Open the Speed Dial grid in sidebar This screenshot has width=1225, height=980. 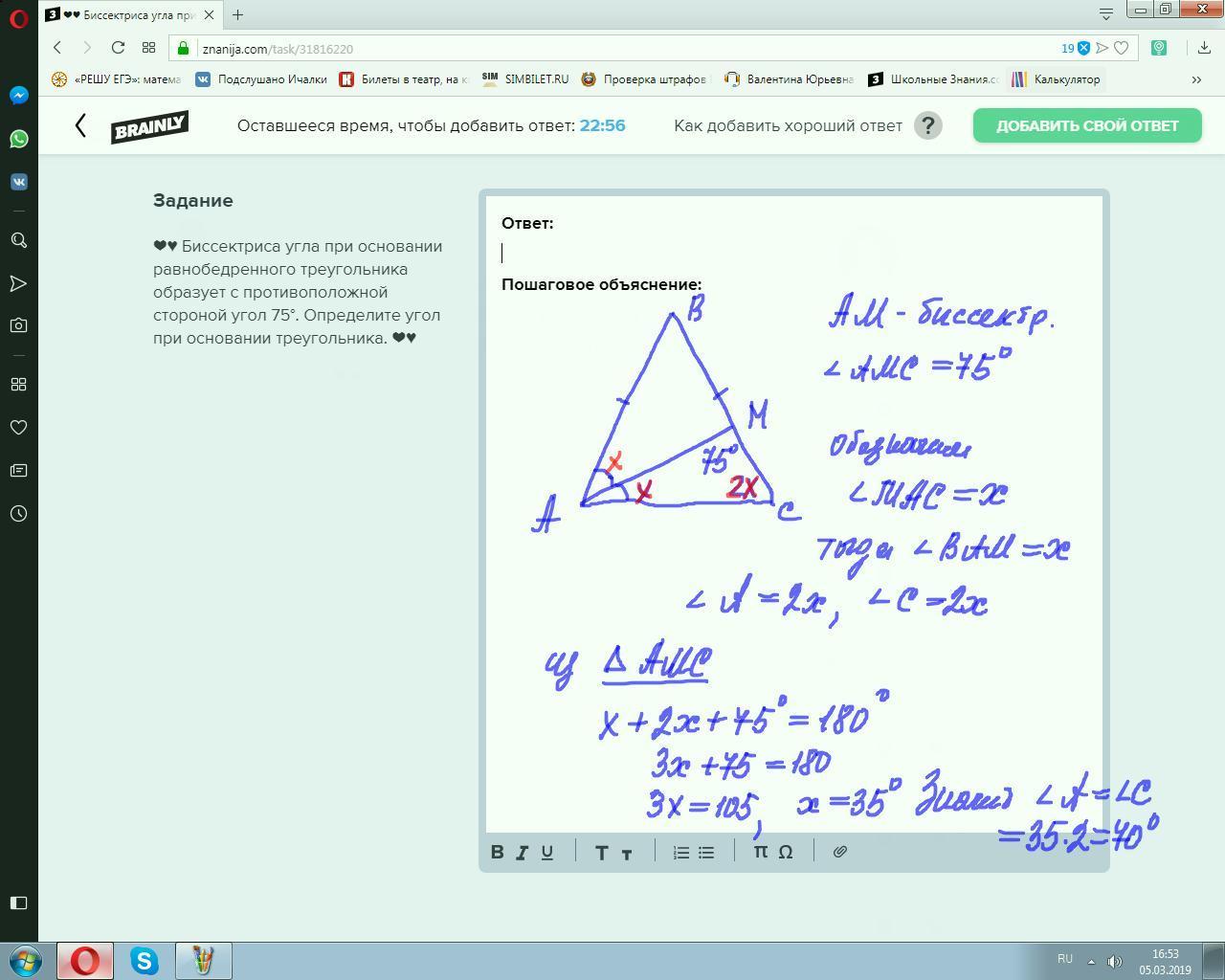(18, 384)
